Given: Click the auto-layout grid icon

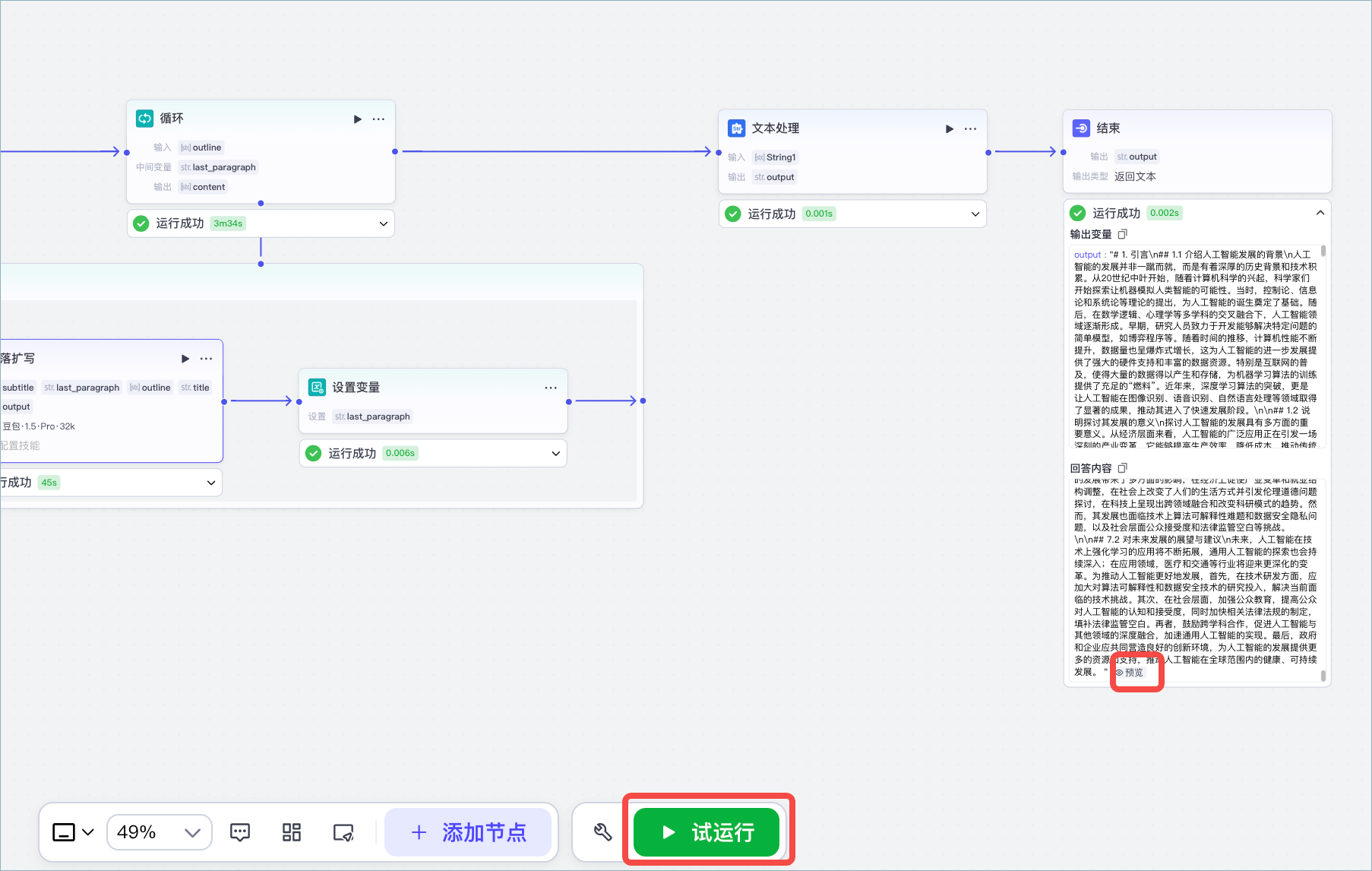Looking at the screenshot, I should pos(292,832).
